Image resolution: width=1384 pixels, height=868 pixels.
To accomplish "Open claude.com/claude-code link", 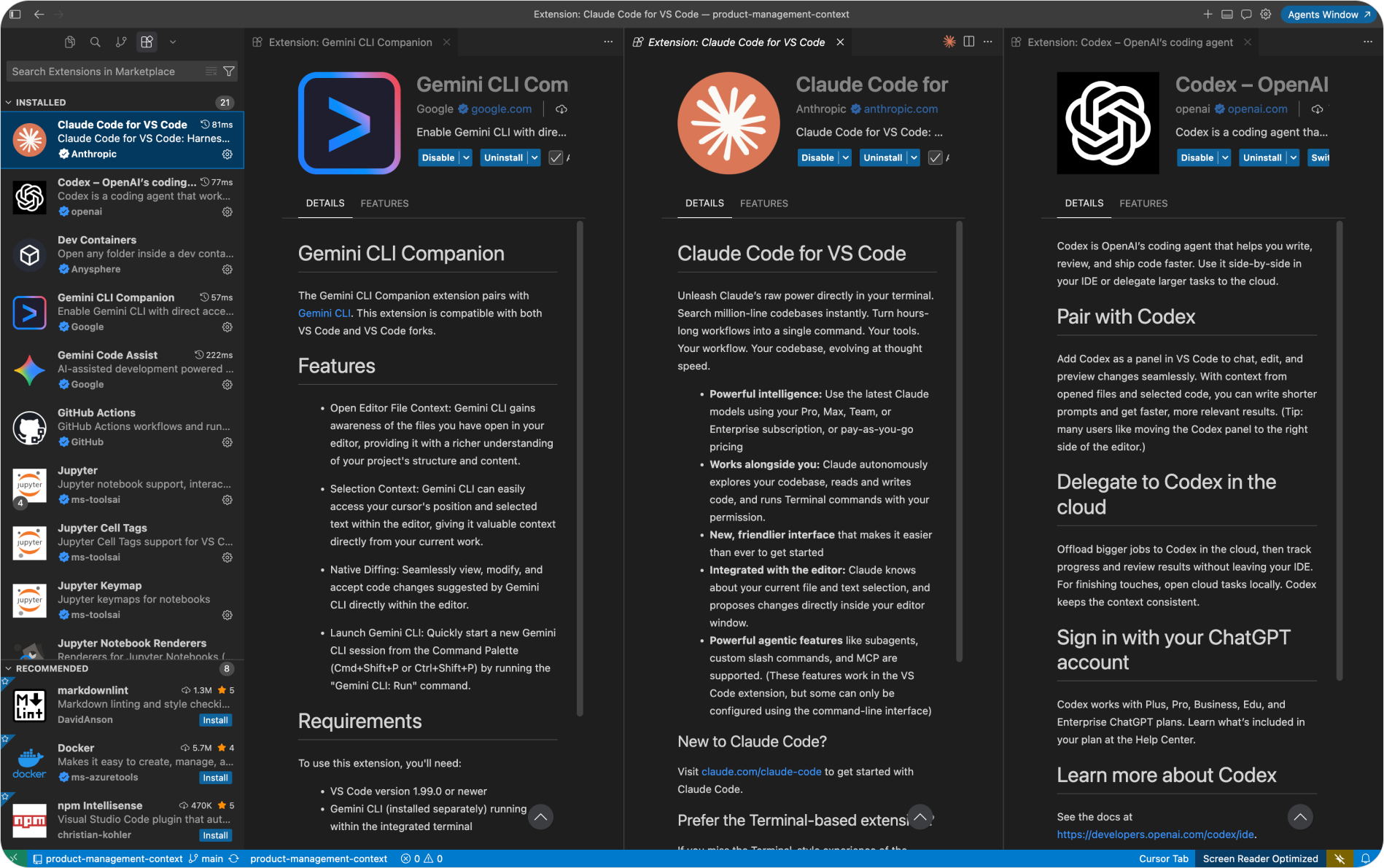I will 761,772.
